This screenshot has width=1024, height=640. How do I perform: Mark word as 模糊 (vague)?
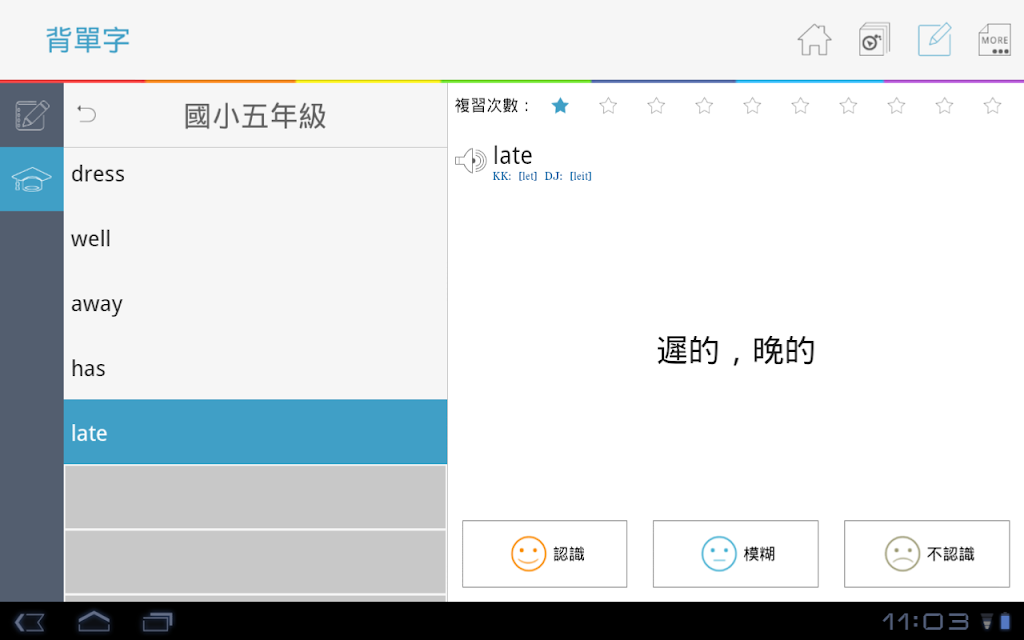tap(735, 554)
